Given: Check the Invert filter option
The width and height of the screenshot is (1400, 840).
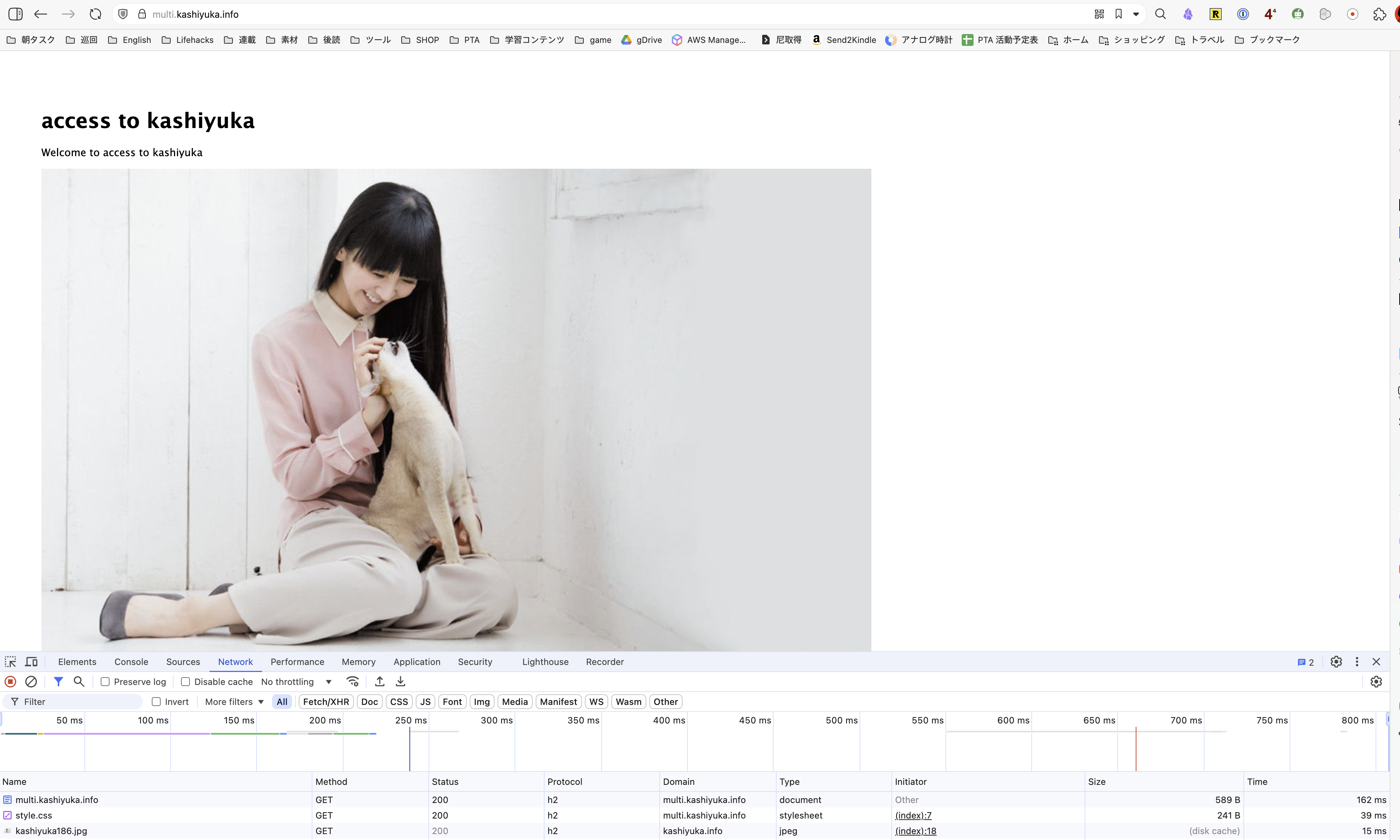Looking at the screenshot, I should click(x=157, y=701).
